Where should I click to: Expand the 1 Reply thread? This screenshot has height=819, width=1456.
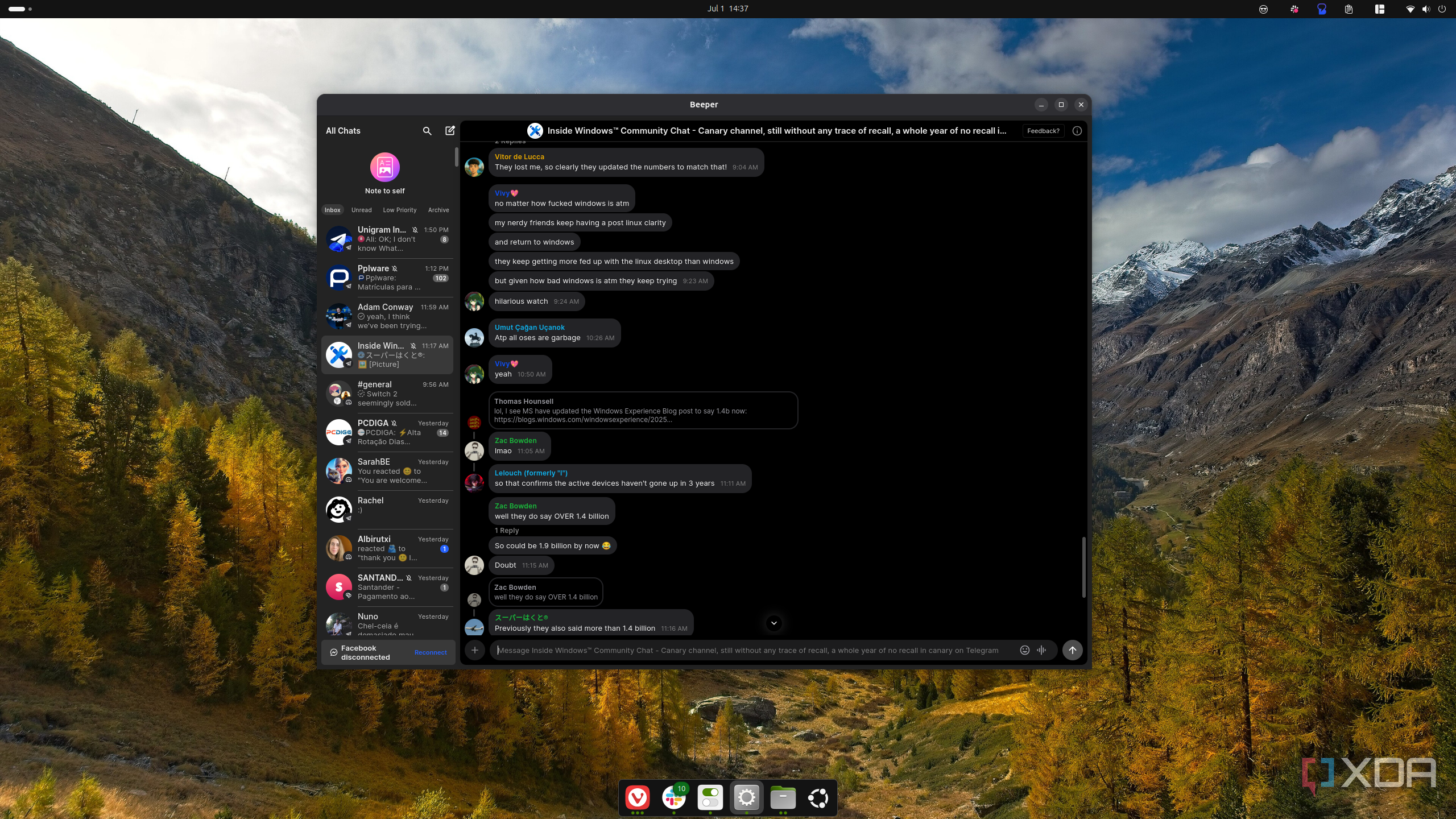(x=507, y=531)
